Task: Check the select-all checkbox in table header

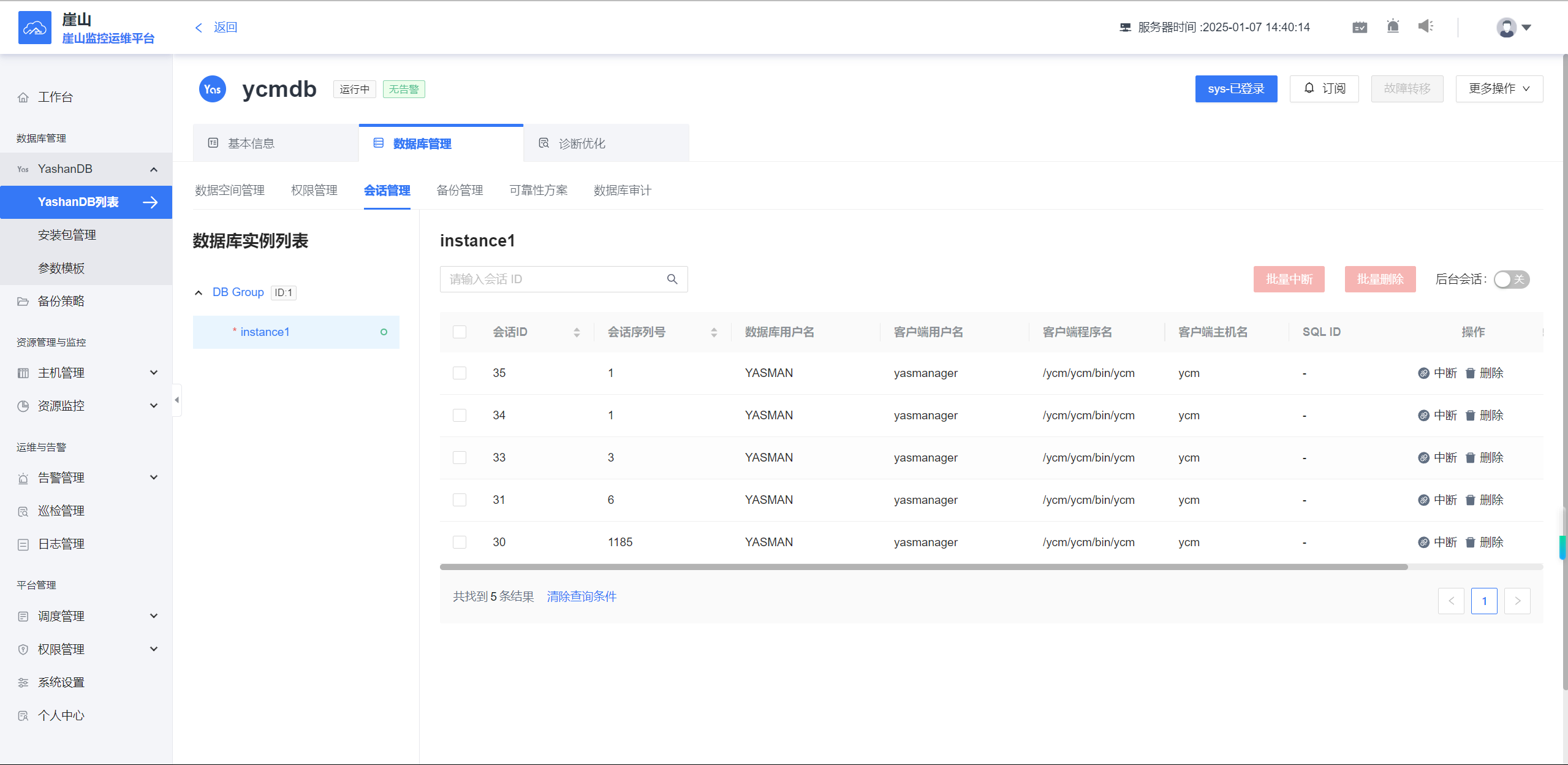Action: 460,332
